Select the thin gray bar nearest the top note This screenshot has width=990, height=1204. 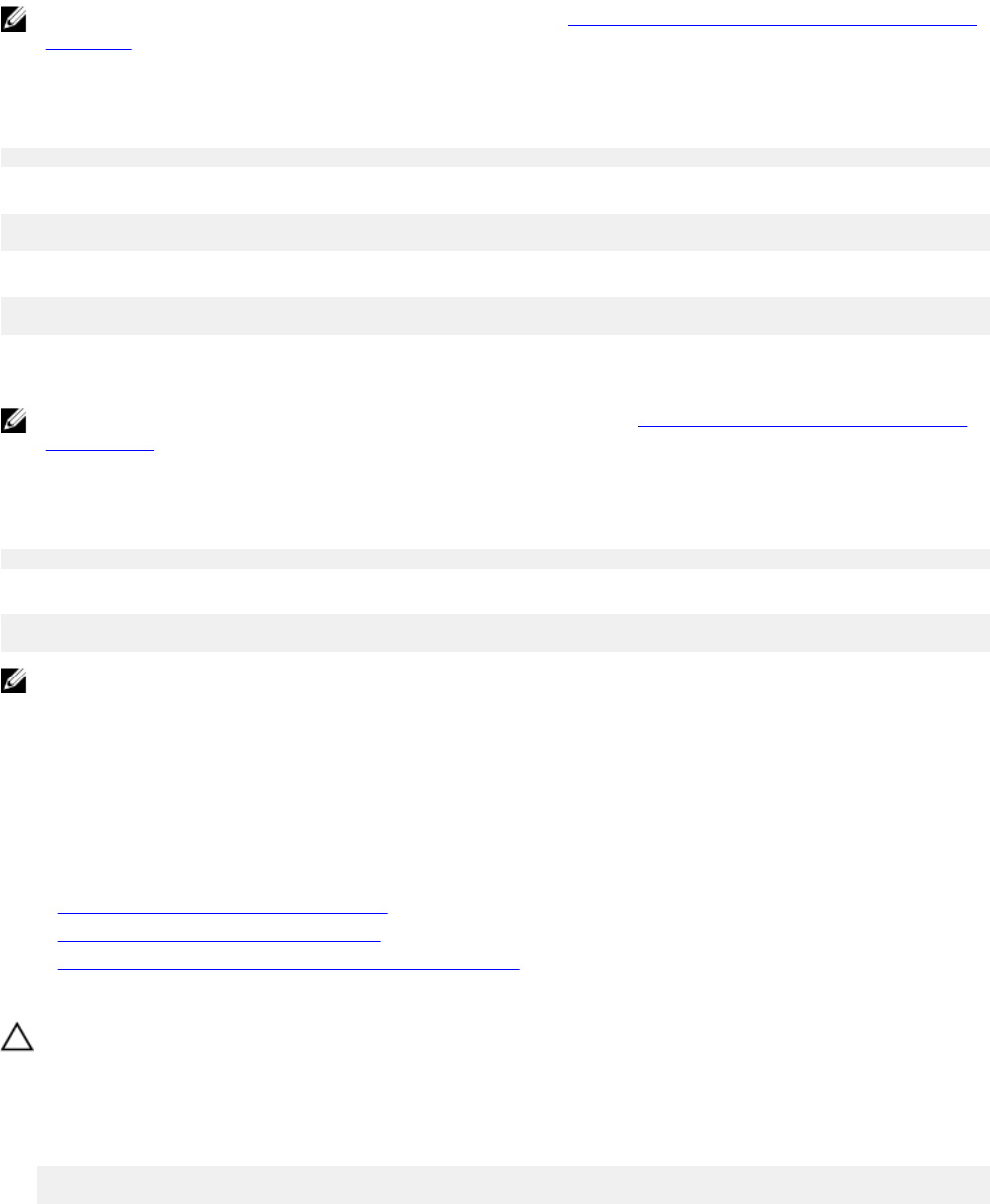pyautogui.click(x=495, y=157)
